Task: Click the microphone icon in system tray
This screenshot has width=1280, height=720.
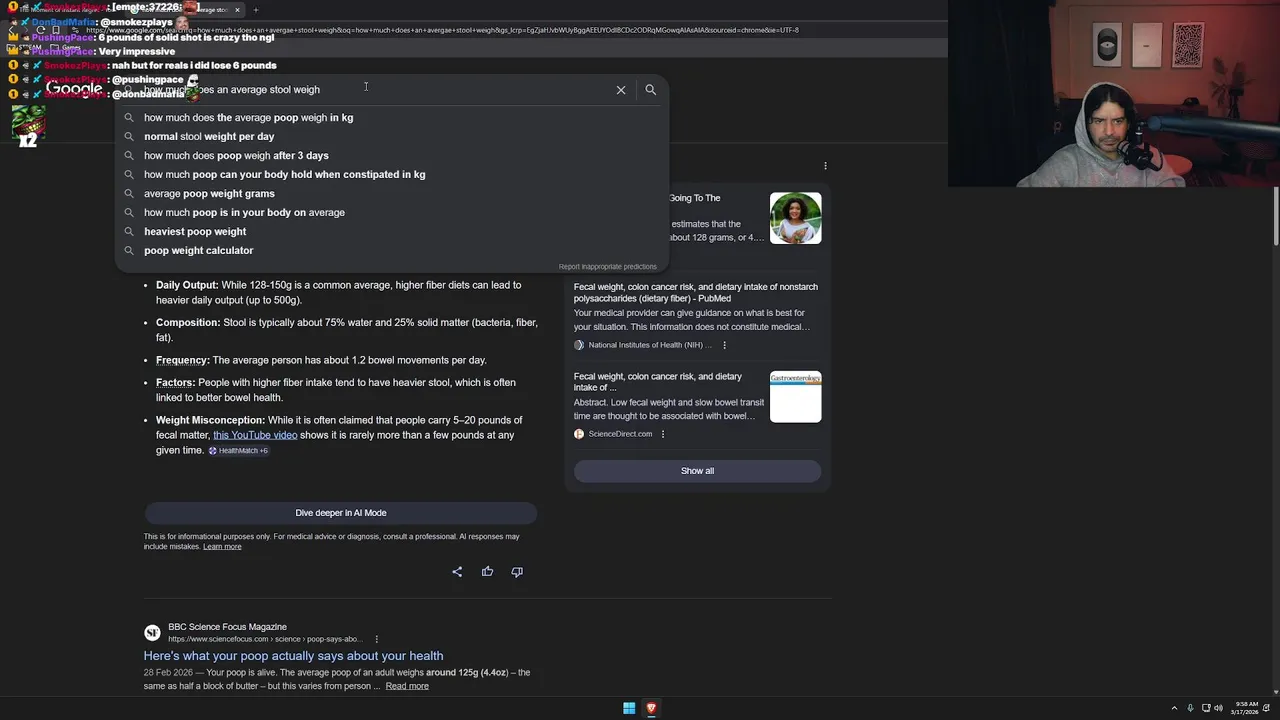Action: (x=1190, y=708)
